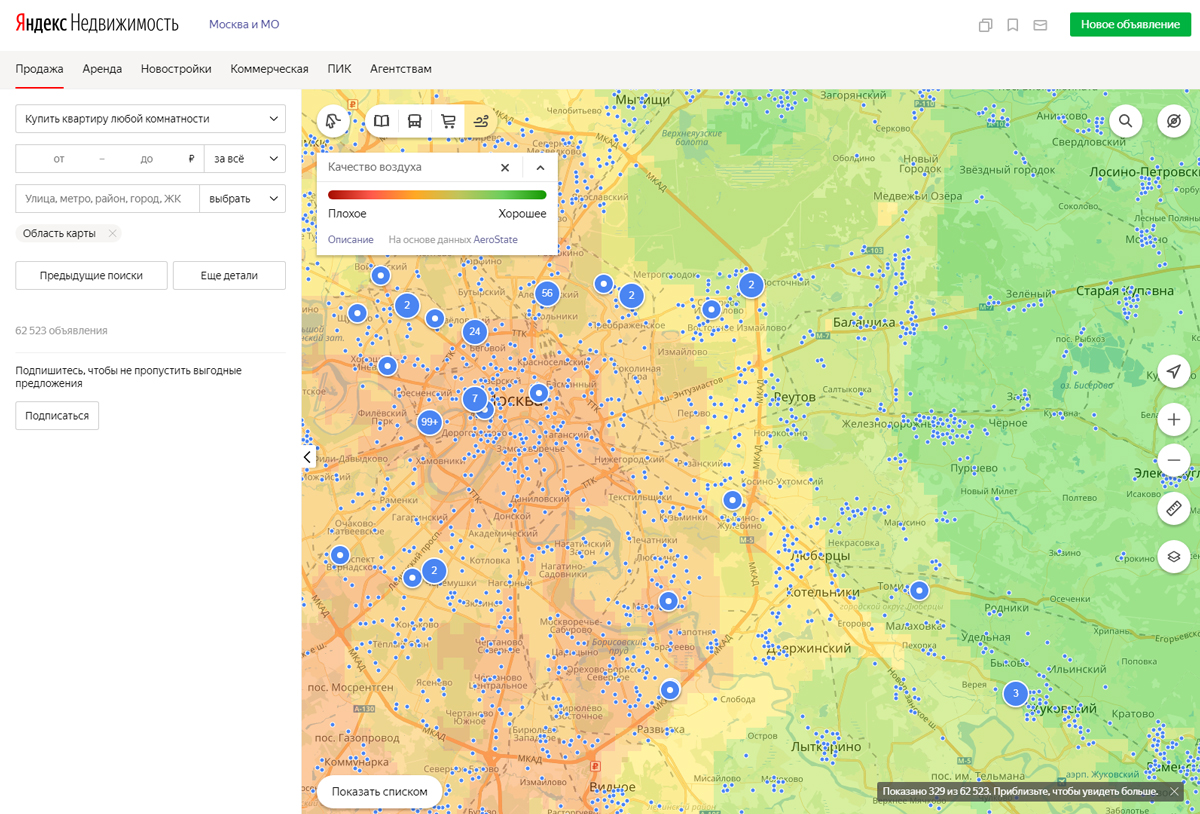
Task: Activate the draw-area selection tool on map
Action: (x=333, y=121)
